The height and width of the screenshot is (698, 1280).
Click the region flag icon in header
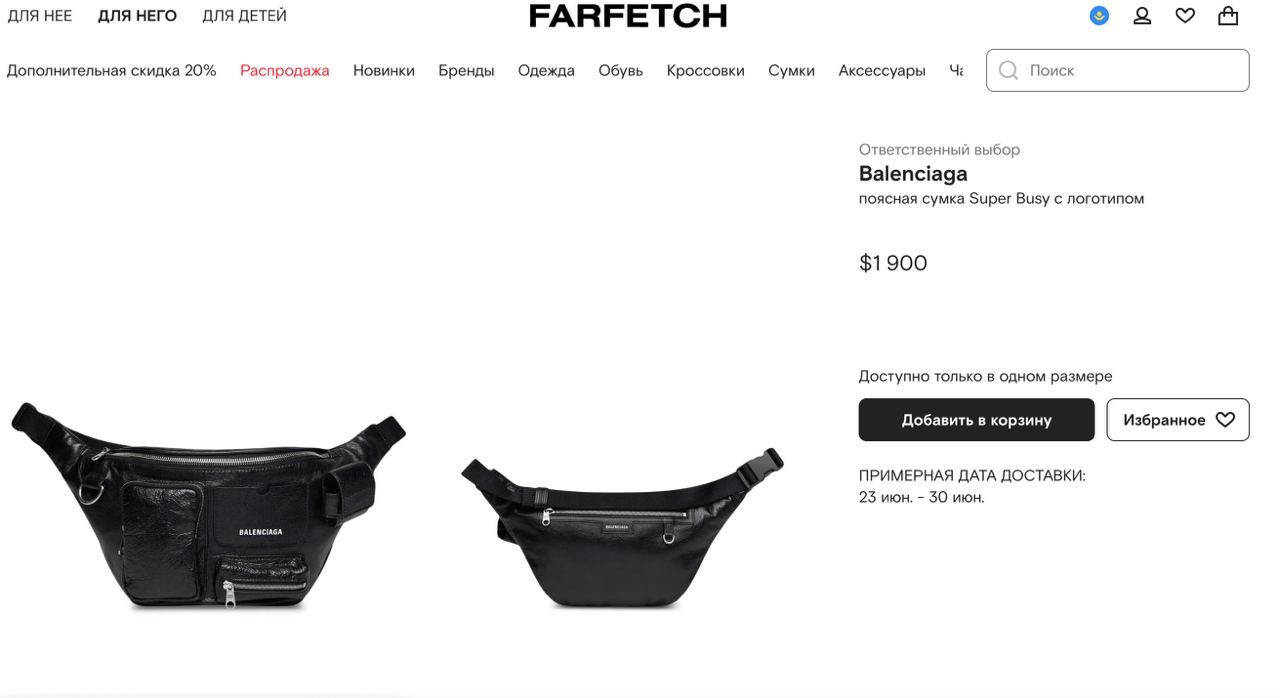[1099, 16]
